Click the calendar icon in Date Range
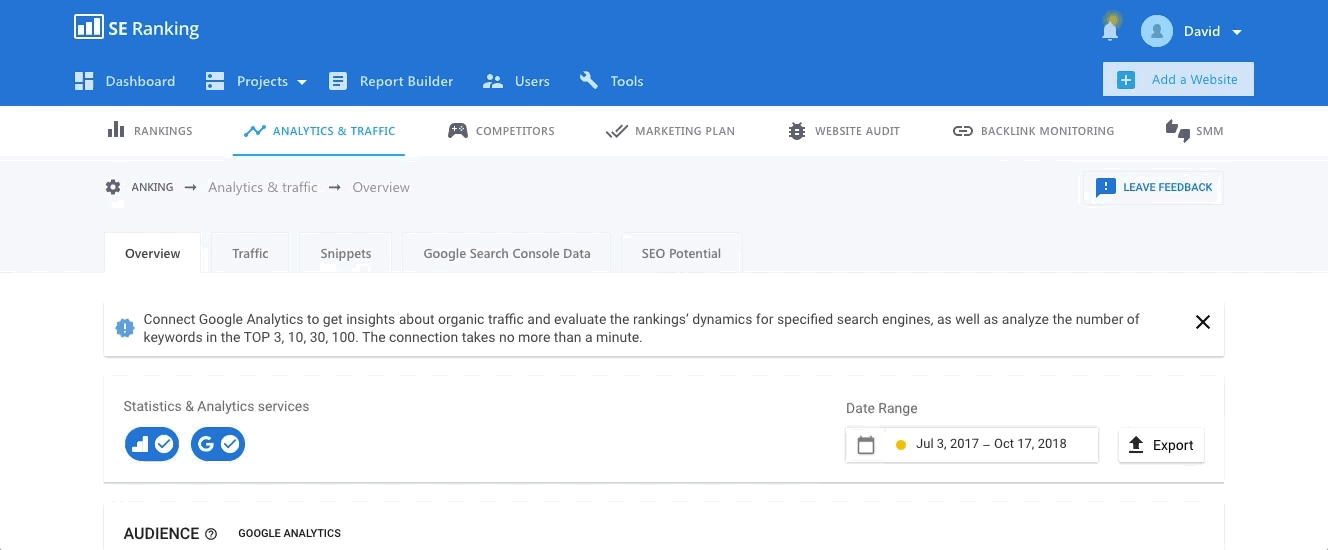 [866, 445]
